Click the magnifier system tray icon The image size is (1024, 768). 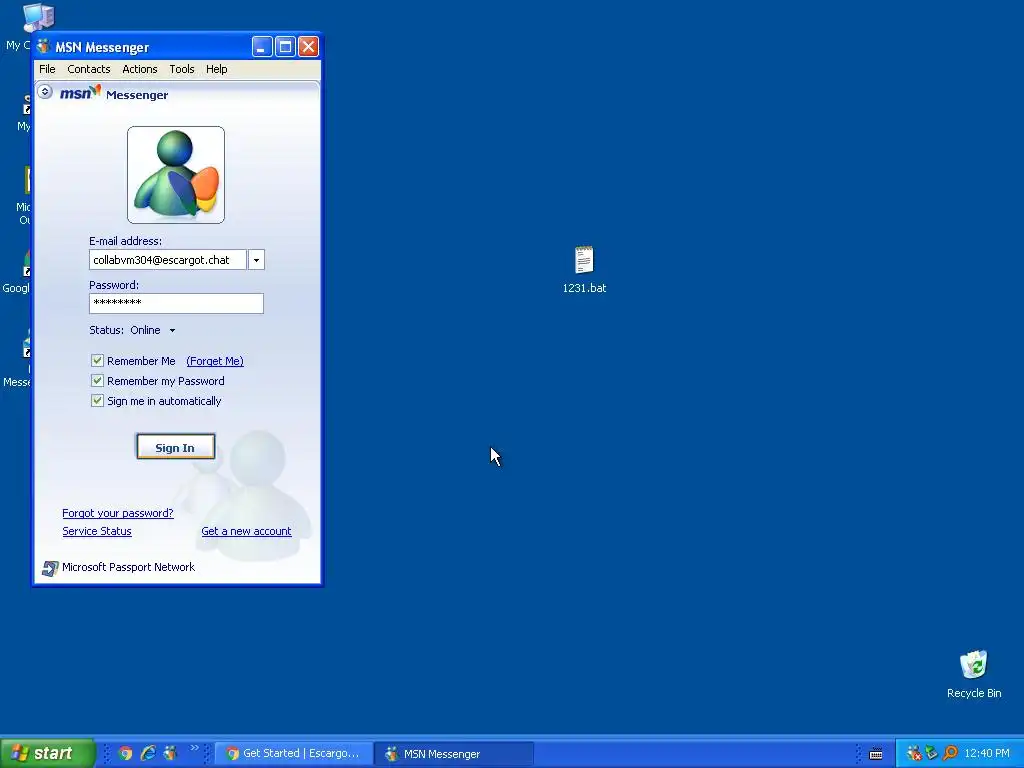pyautogui.click(x=950, y=753)
